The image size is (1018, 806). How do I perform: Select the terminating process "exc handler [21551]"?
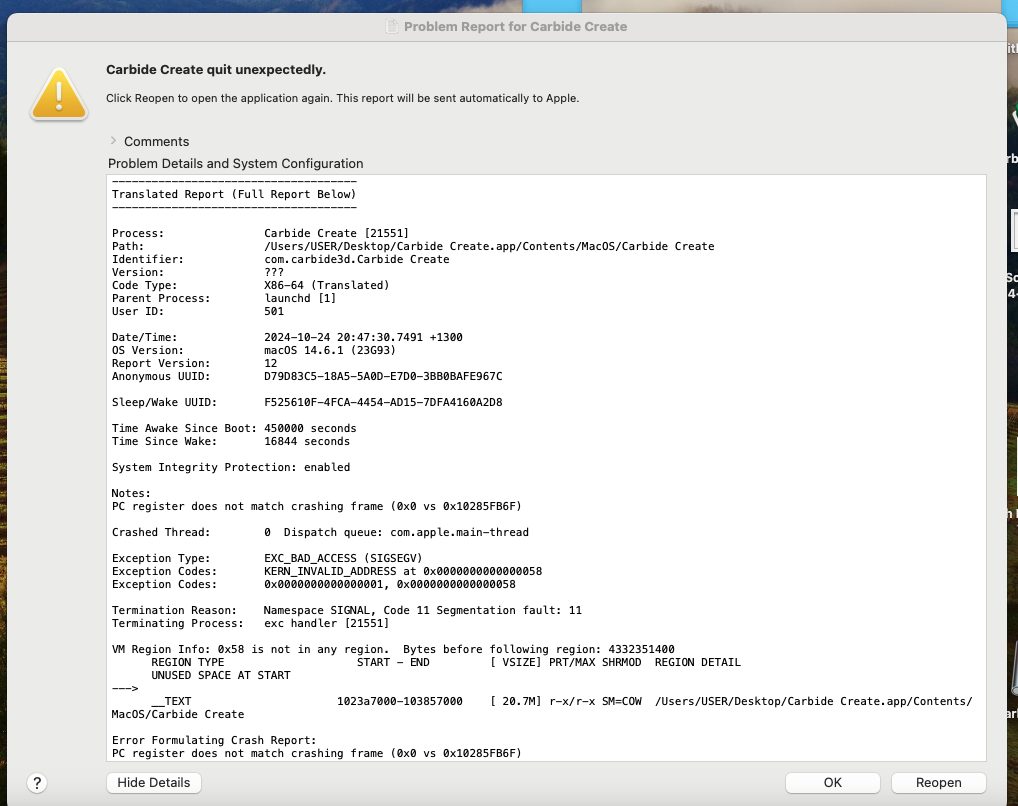[x=327, y=623]
